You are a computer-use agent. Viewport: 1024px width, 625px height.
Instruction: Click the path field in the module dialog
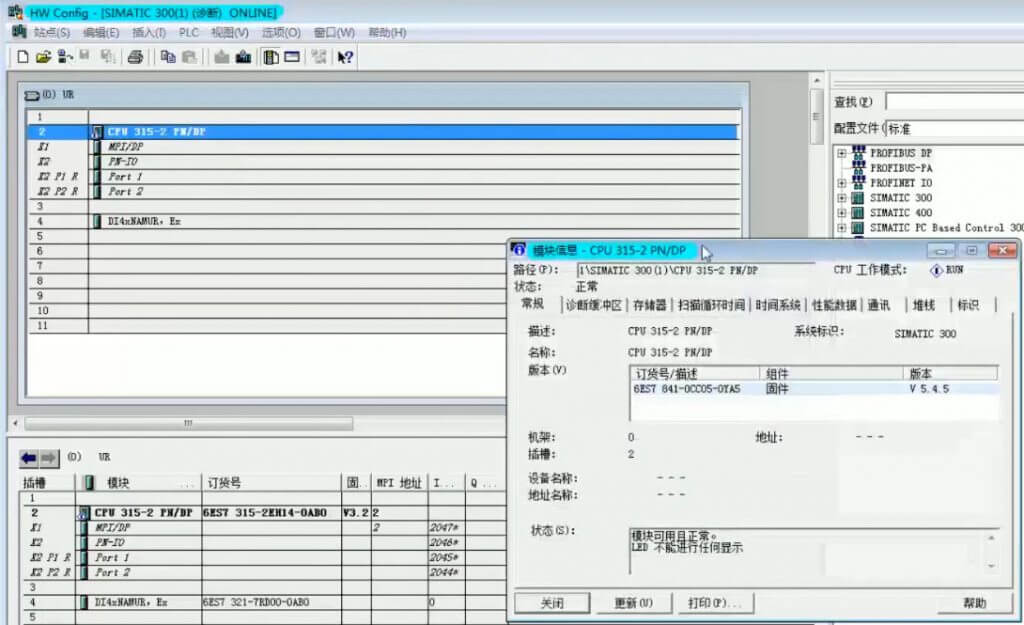pos(696,270)
